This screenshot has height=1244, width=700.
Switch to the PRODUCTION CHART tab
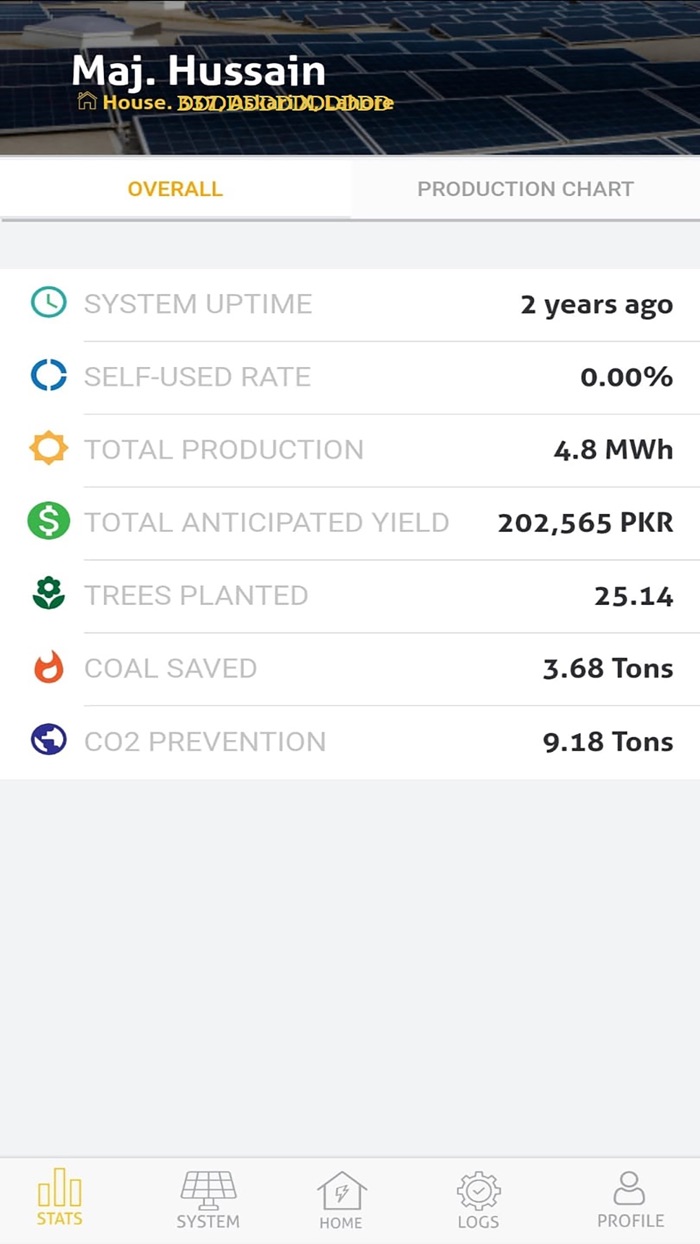pos(526,188)
